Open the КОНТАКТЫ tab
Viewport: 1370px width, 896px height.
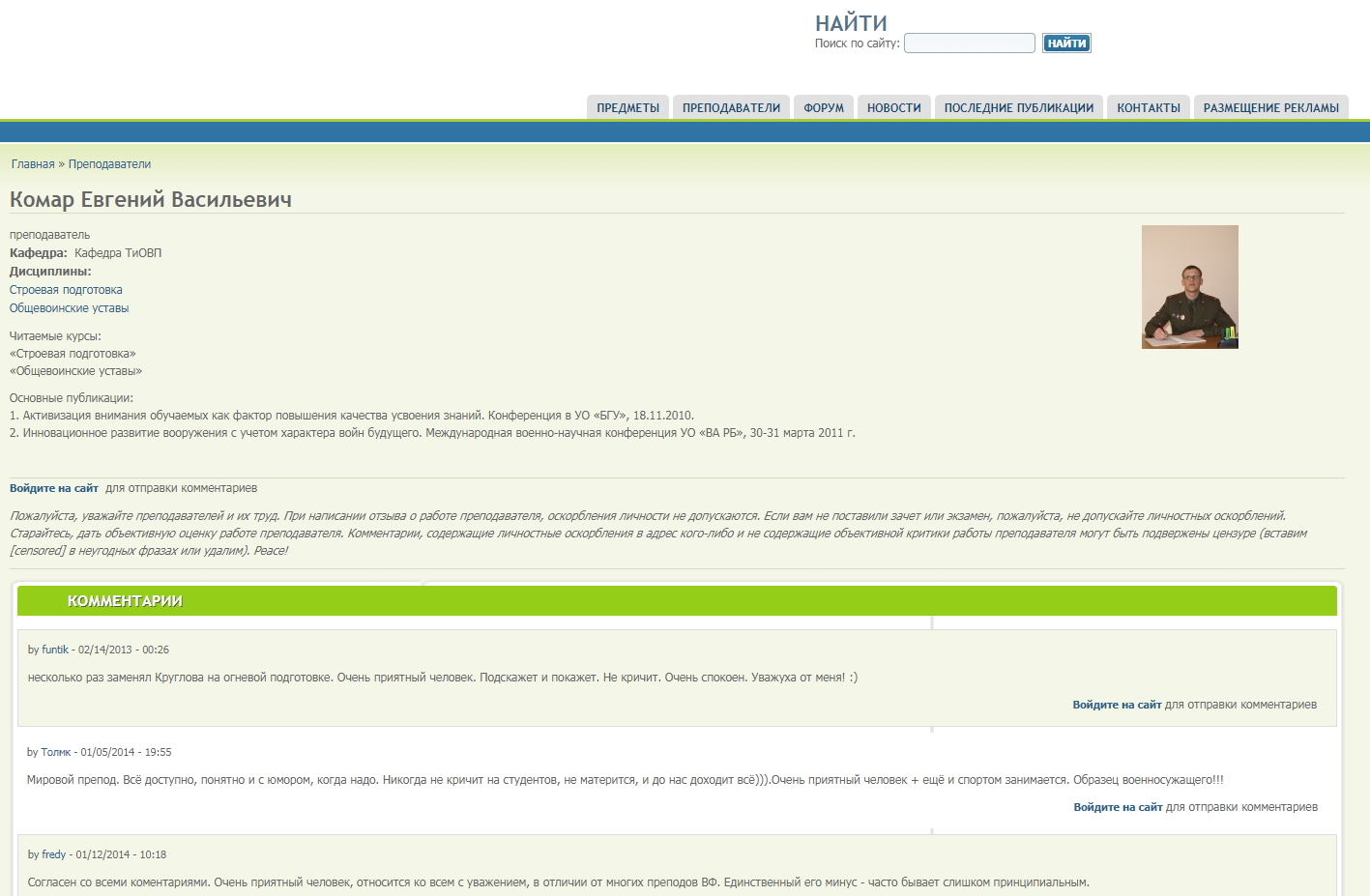(x=1149, y=107)
